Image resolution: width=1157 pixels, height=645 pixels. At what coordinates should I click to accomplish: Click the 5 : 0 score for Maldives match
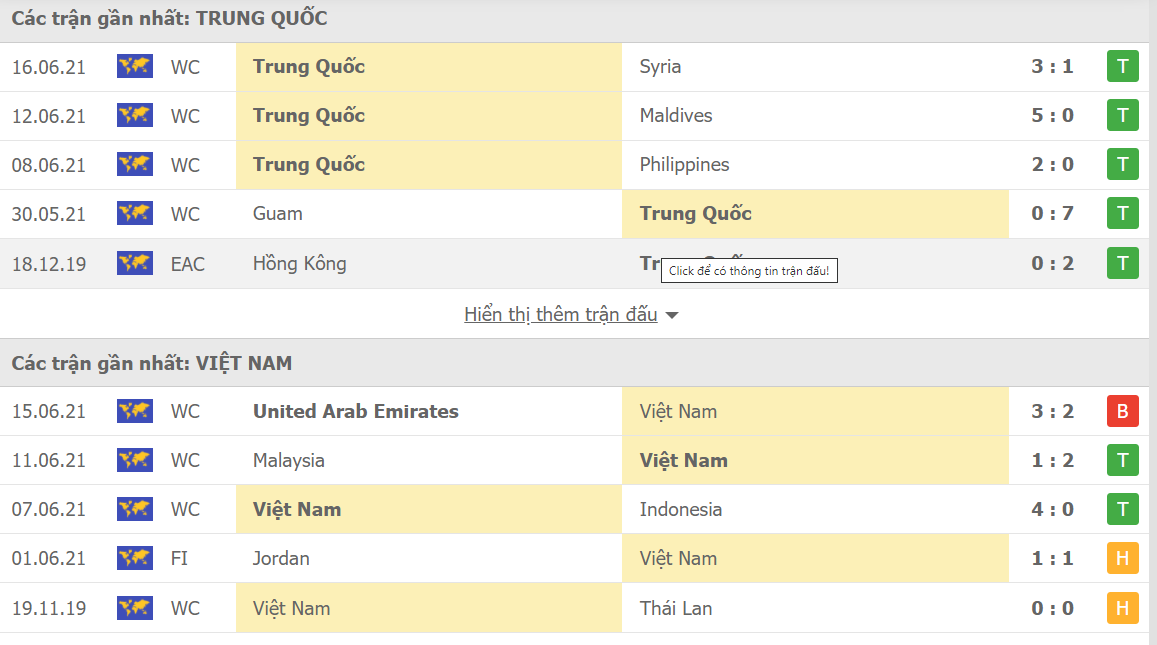[1052, 116]
